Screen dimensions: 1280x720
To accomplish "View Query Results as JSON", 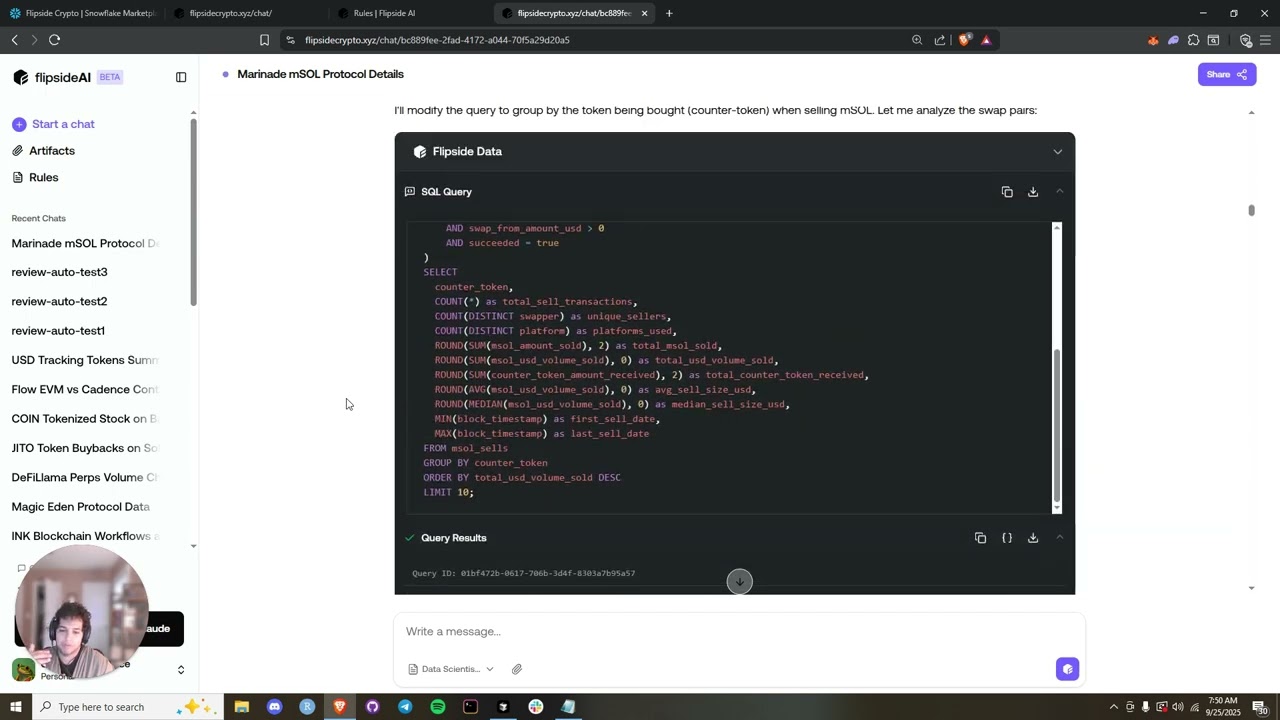I will pos(1007,538).
